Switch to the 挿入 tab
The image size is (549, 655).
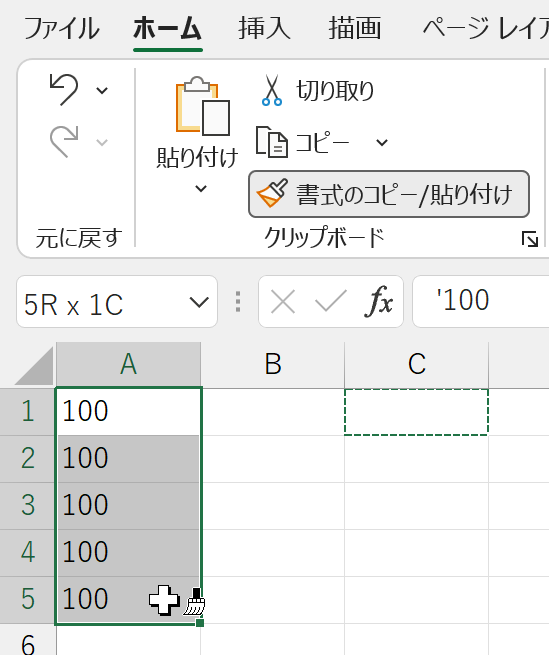coord(264,28)
